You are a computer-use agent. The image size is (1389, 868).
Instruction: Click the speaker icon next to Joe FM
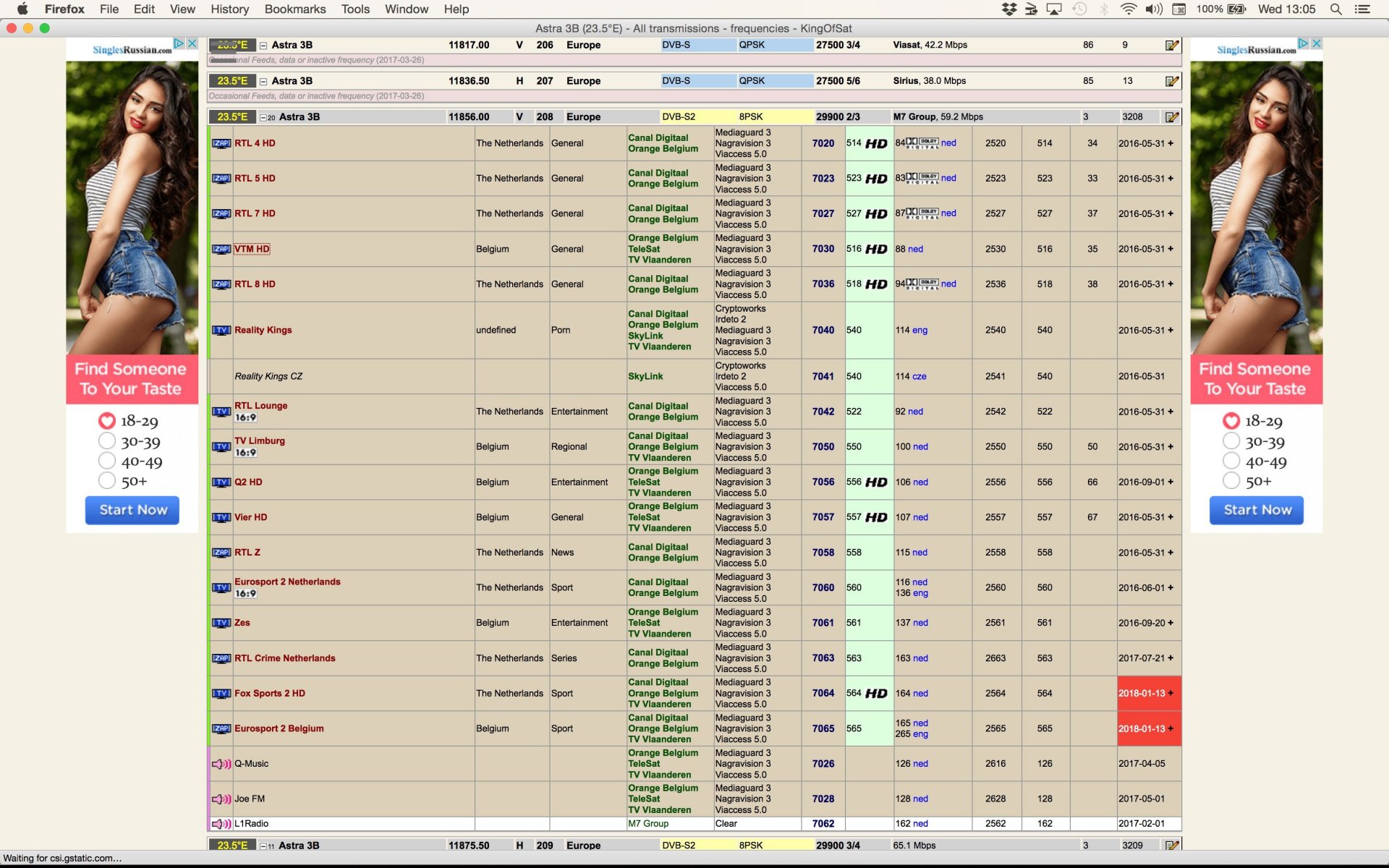click(x=221, y=799)
